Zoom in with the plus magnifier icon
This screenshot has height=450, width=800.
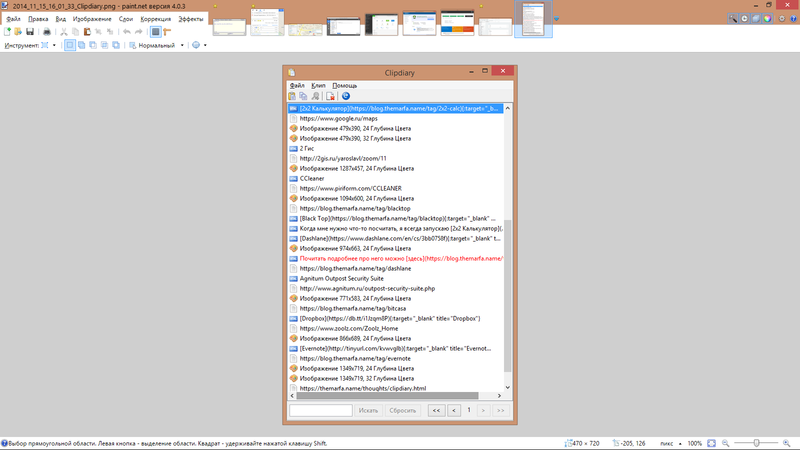tap(786, 443)
